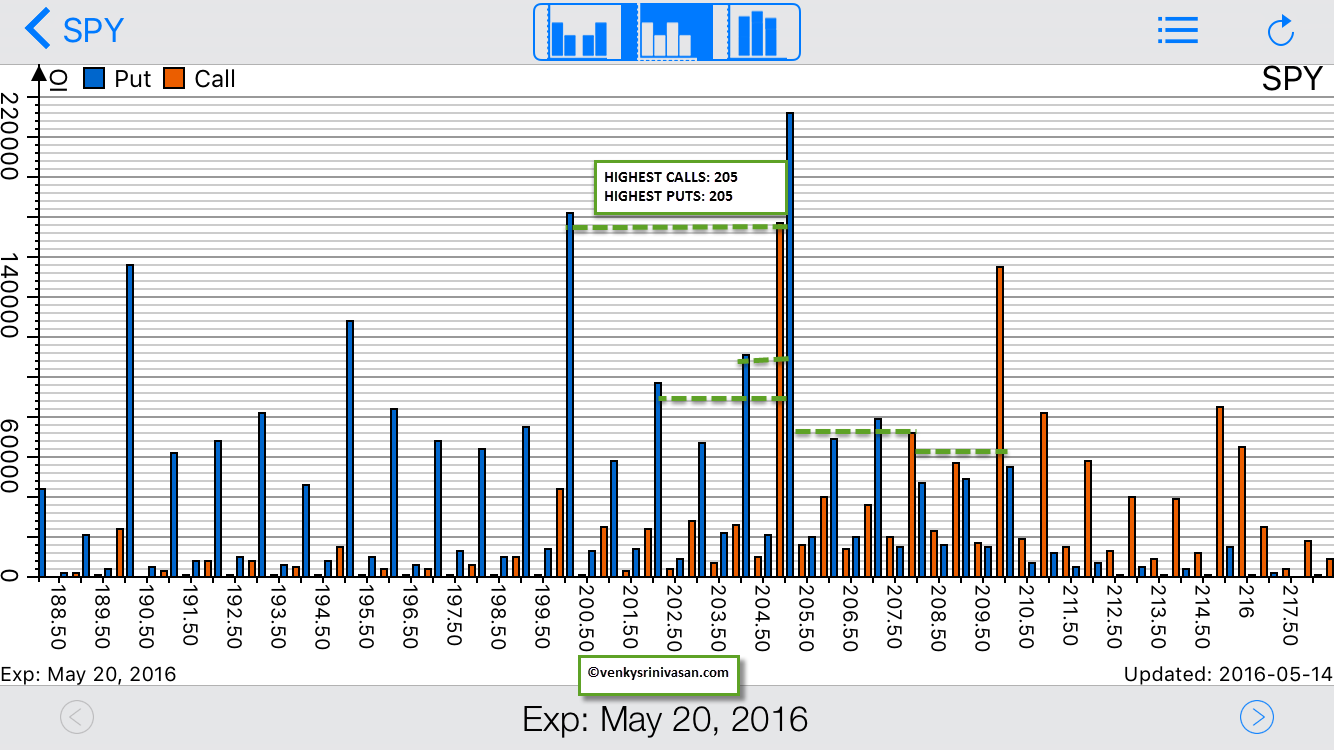Tap the 200.50 strike axis label
Screen dimensions: 1334x750
587,616
